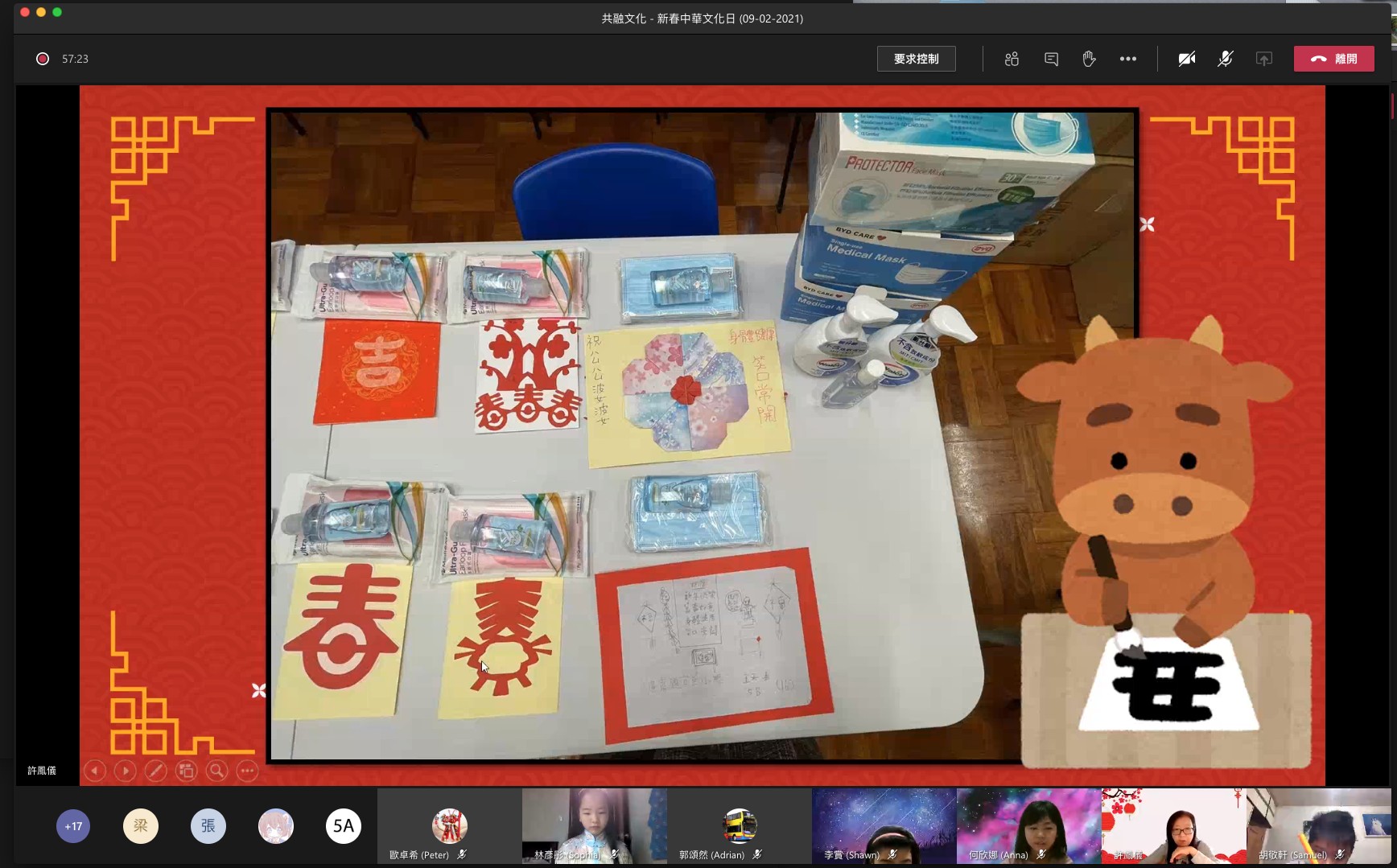
Task: Select 歐卓希 (Peter) participant tile
Action: pyautogui.click(x=449, y=826)
